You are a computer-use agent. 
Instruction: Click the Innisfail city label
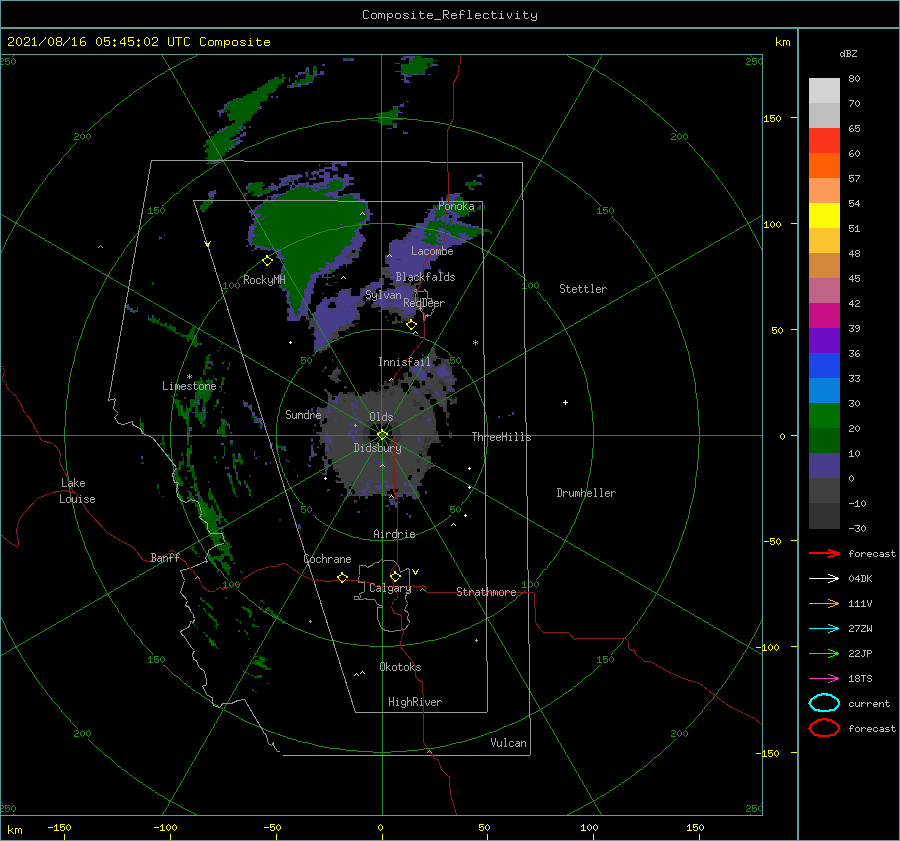(404, 362)
